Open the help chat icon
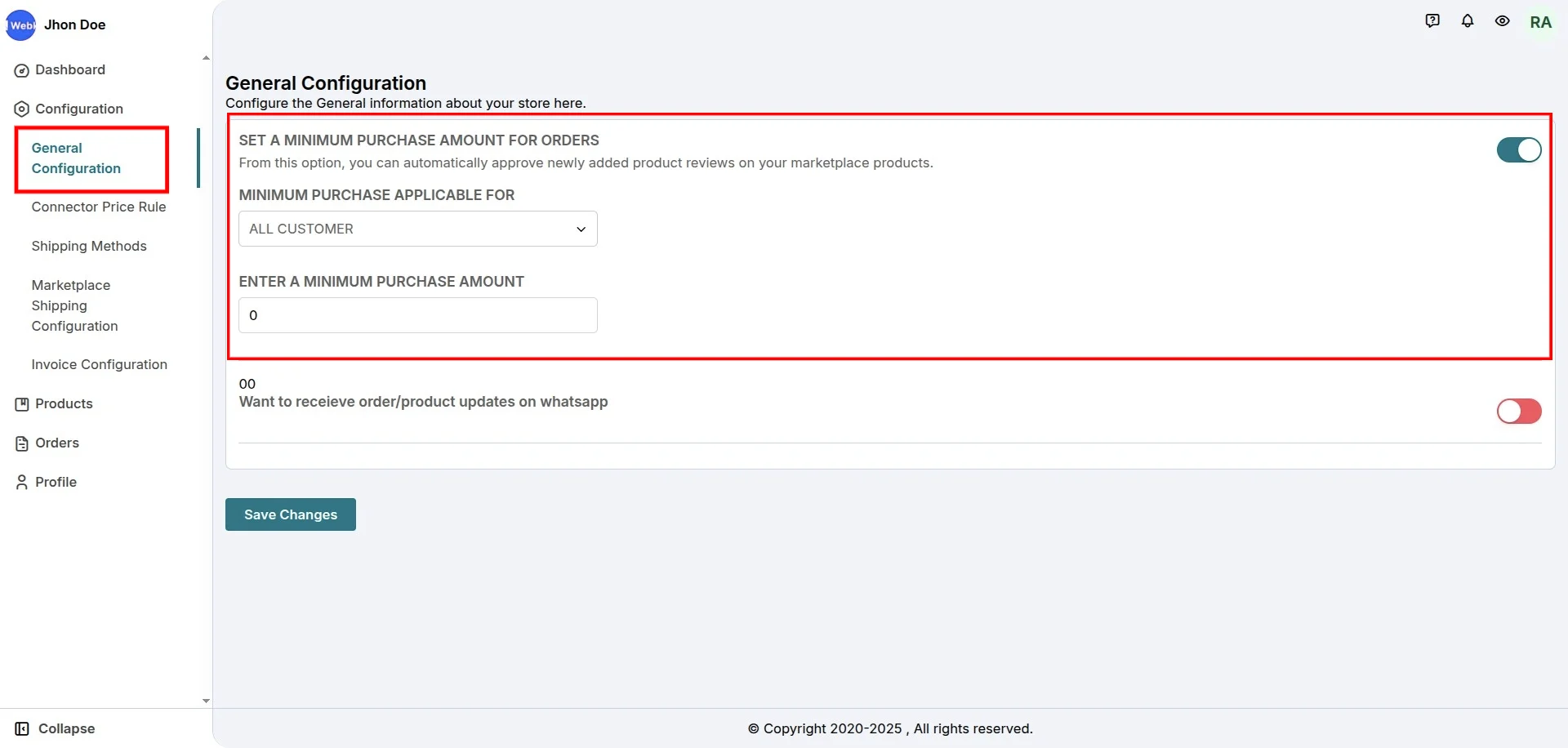Image resolution: width=1568 pixels, height=748 pixels. coord(1432,20)
